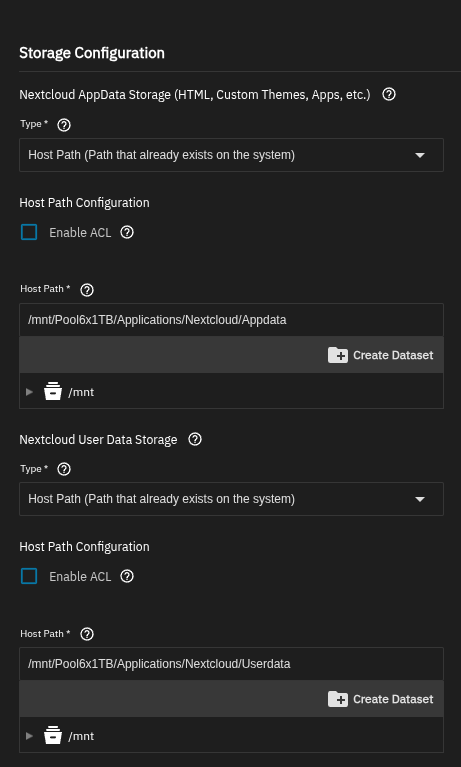This screenshot has width=461, height=767.
Task: Open help tooltip next to AppData Type label
Action: [64, 125]
